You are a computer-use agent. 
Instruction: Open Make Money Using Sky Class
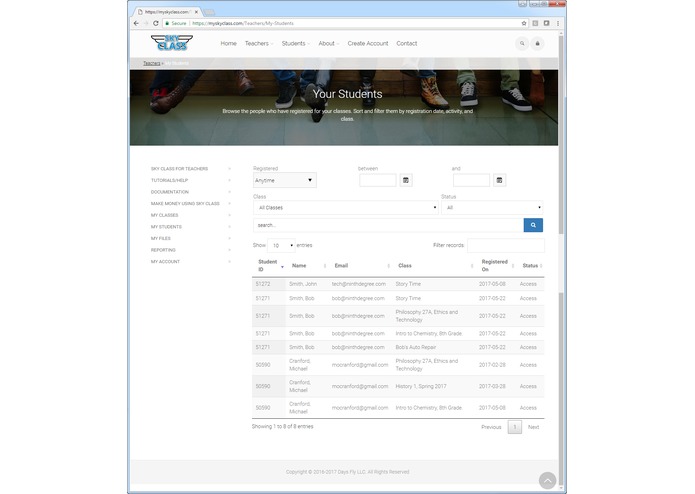pos(185,203)
